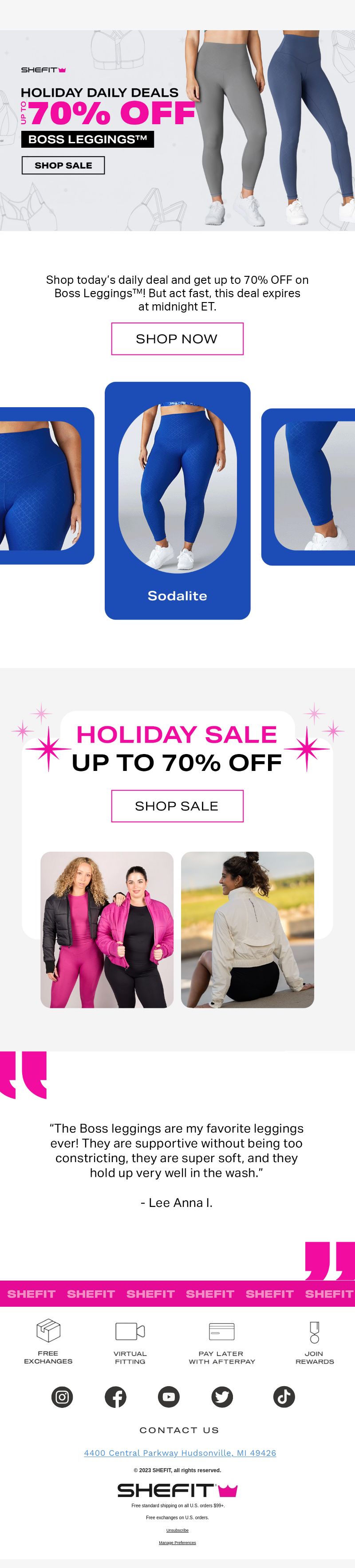Open the TikTok social icon
The height and width of the screenshot is (1568, 355).
284,1396
